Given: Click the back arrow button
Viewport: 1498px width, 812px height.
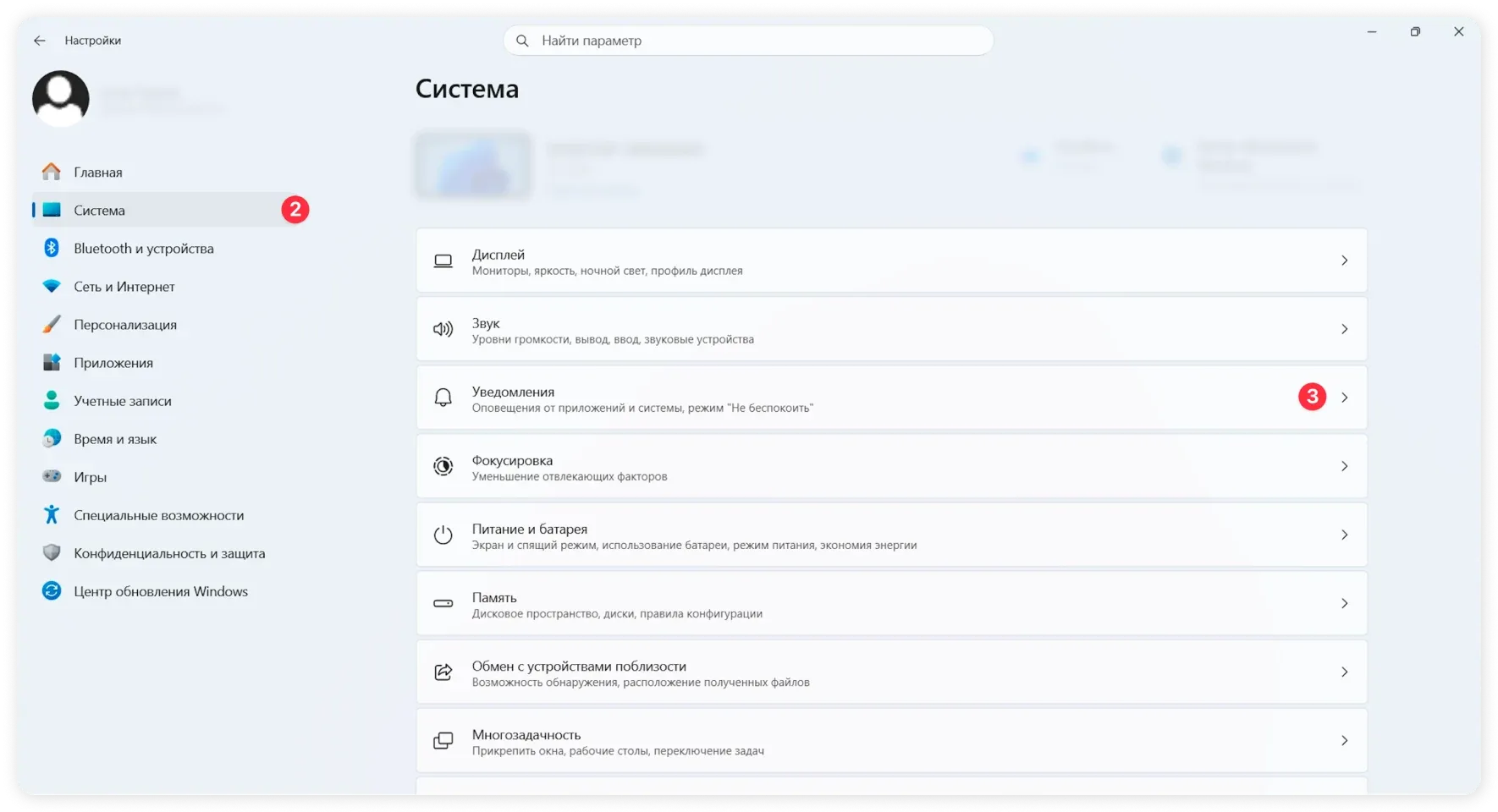Looking at the screenshot, I should click(x=40, y=40).
